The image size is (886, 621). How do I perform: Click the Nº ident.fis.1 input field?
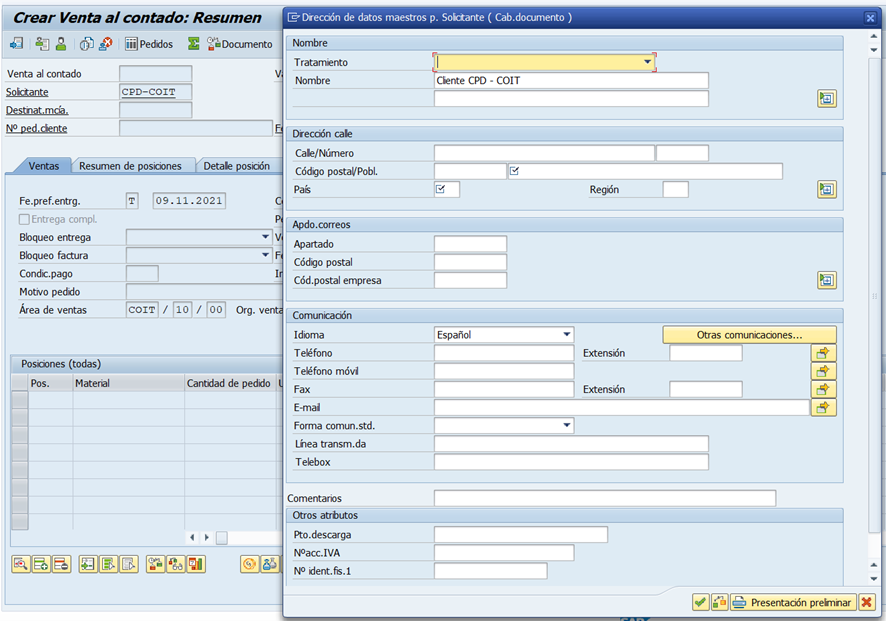click(x=490, y=571)
